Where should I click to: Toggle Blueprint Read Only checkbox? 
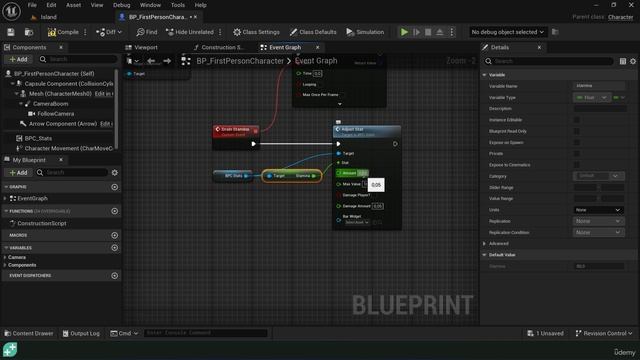[577, 131]
